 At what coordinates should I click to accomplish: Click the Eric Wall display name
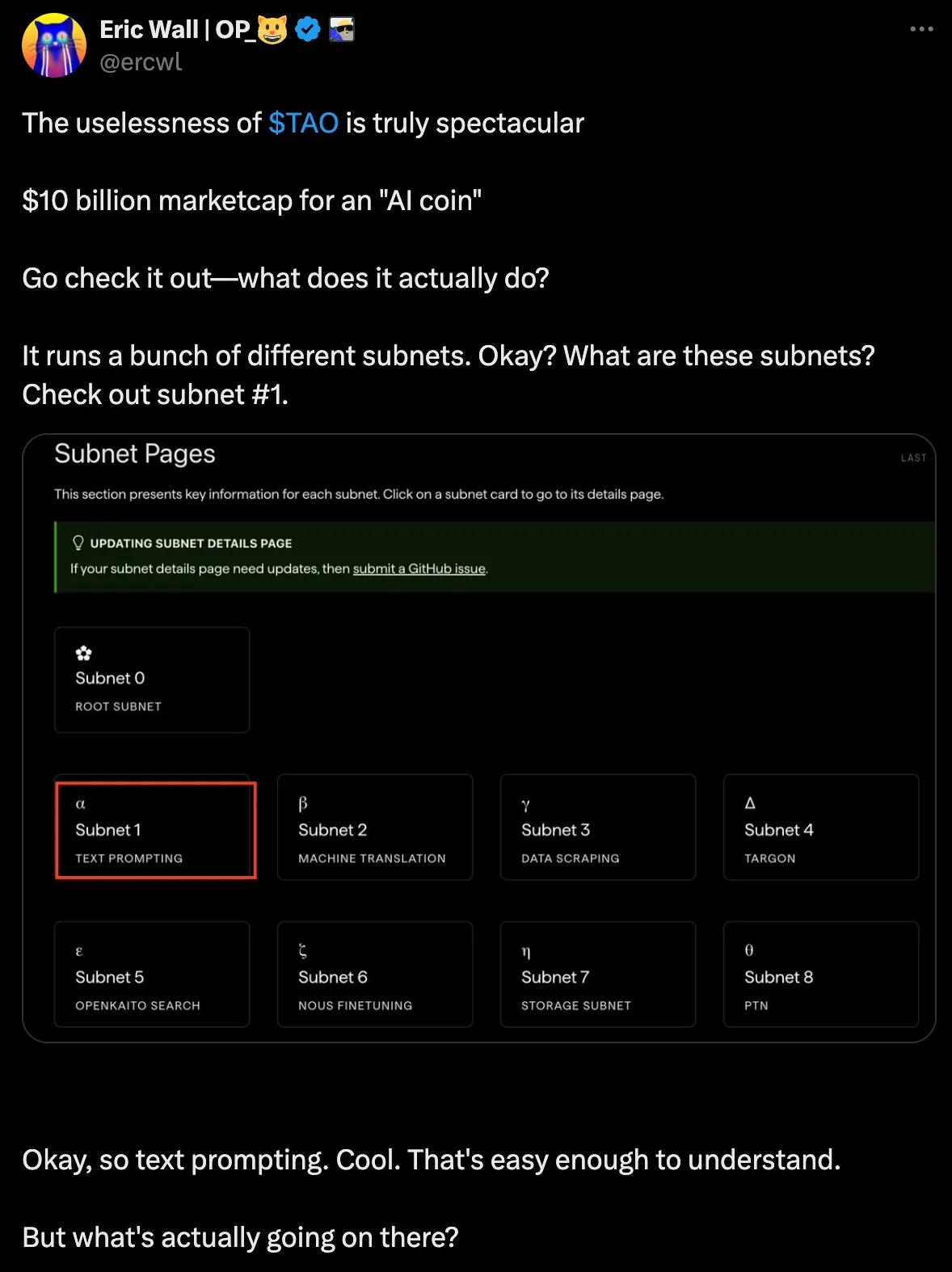pos(175,30)
